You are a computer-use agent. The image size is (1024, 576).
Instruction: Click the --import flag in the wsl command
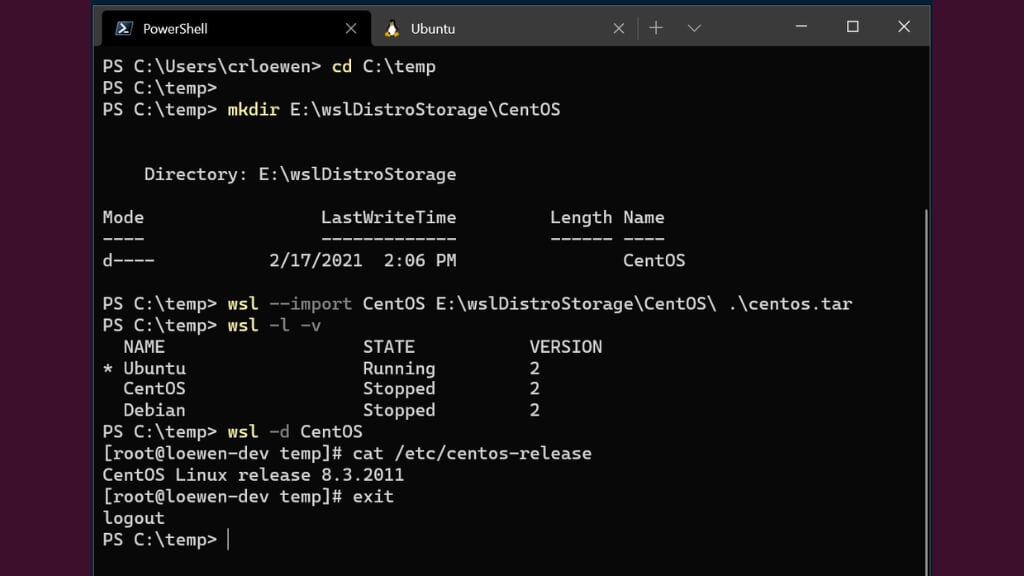pos(310,303)
